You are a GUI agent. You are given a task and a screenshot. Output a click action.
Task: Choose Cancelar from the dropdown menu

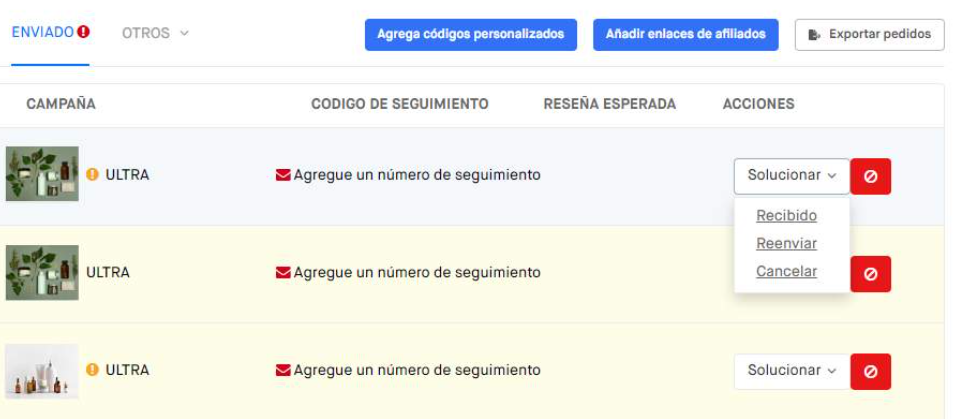(x=786, y=271)
